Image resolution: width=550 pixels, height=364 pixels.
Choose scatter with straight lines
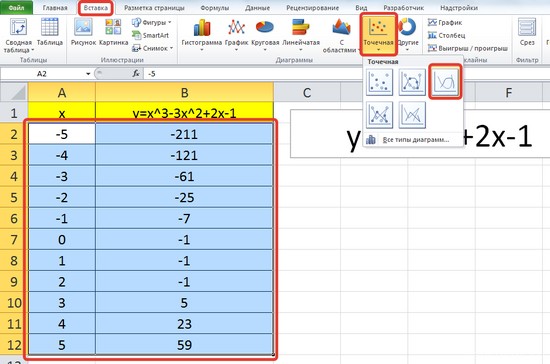pyautogui.click(x=412, y=115)
